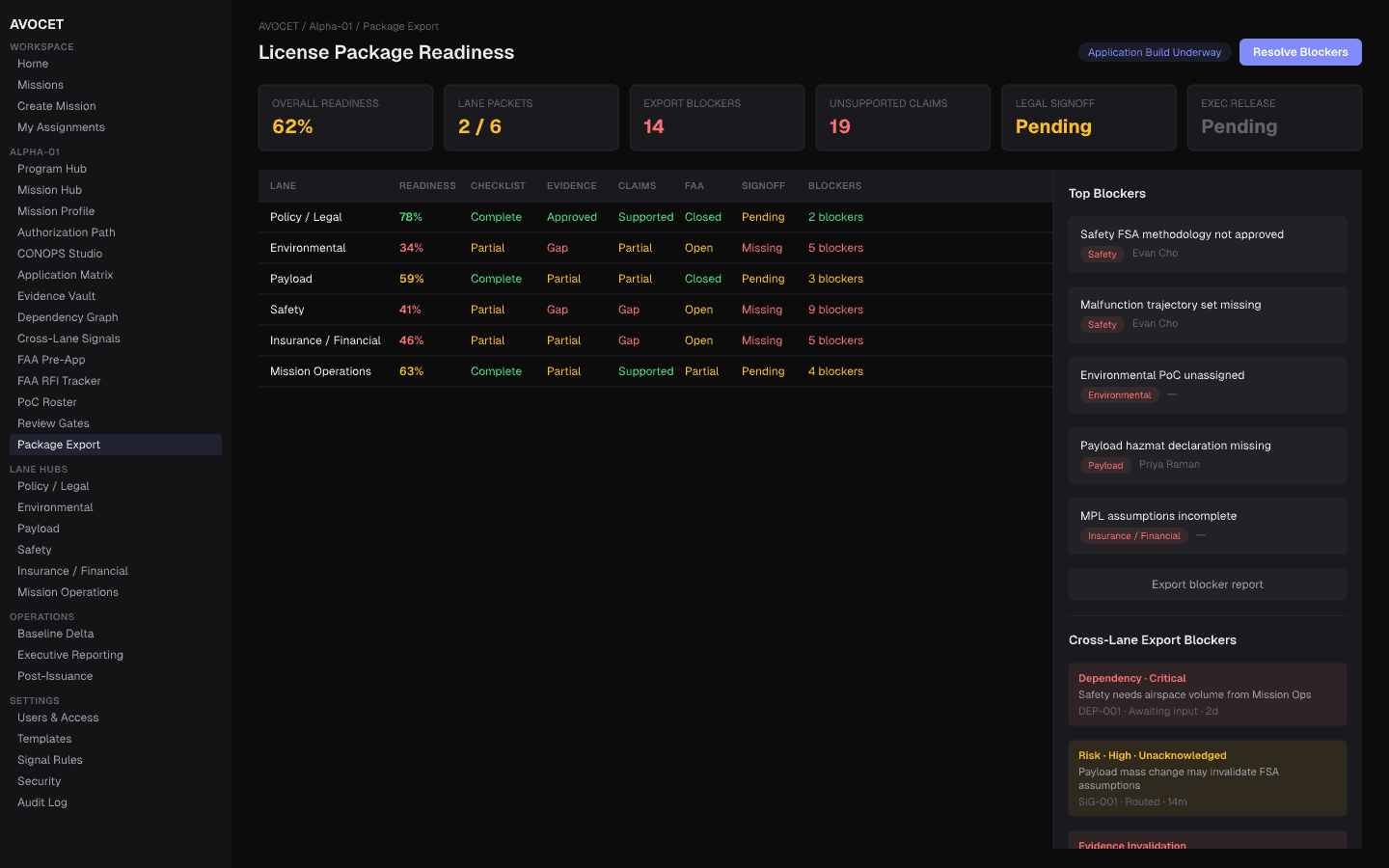
Task: Select the Safety row in the table
Action: 656,310
